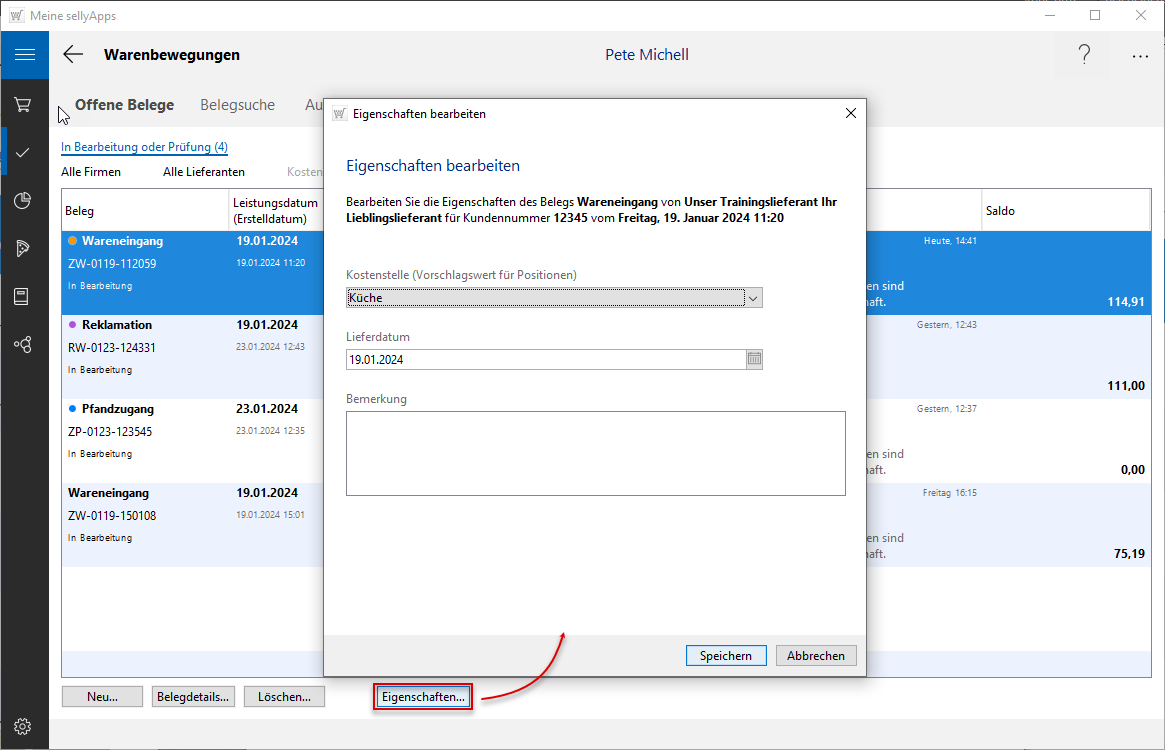
Task: Expand the Kostenstelle dropdown
Action: 754,298
